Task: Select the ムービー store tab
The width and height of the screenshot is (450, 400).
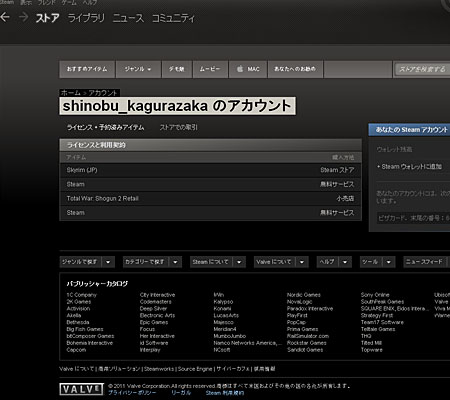Action: [x=210, y=69]
